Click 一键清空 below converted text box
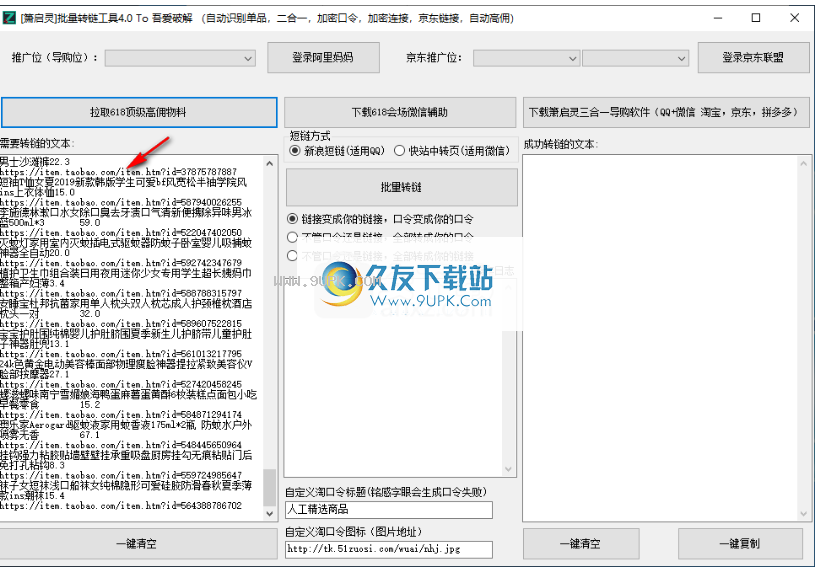This screenshot has width=821, height=568. click(581, 543)
